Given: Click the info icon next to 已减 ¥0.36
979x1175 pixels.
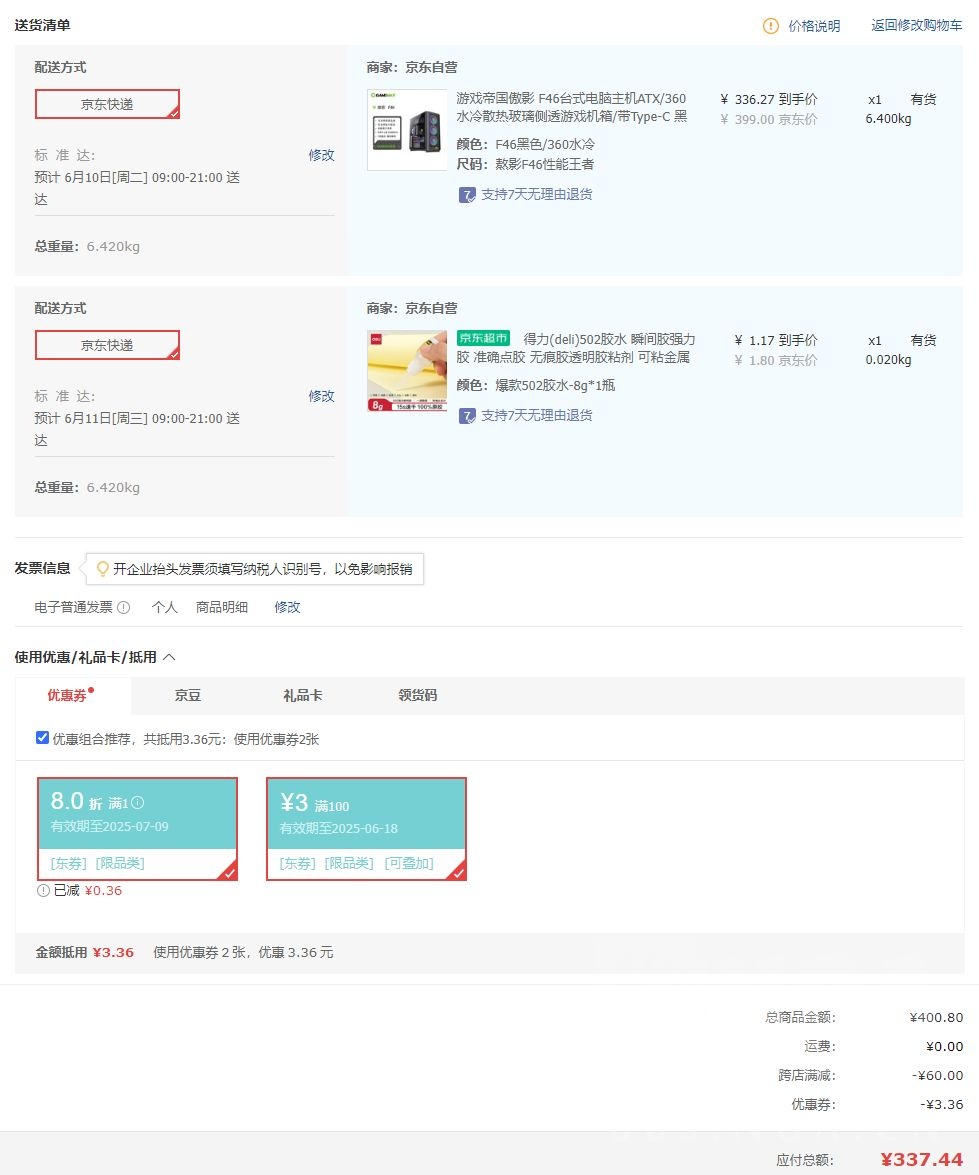Looking at the screenshot, I should click(x=42, y=890).
